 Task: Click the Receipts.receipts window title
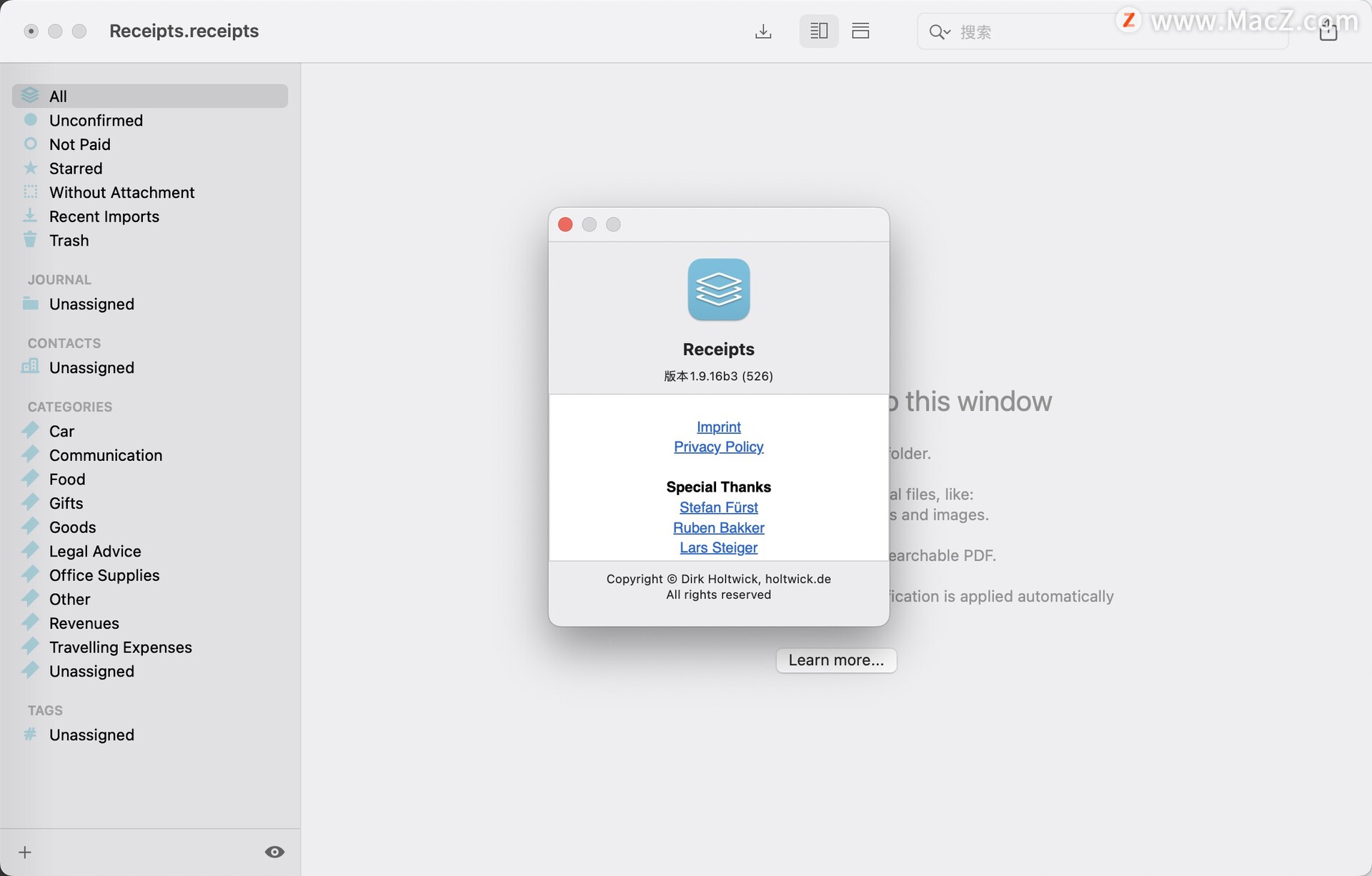click(184, 31)
